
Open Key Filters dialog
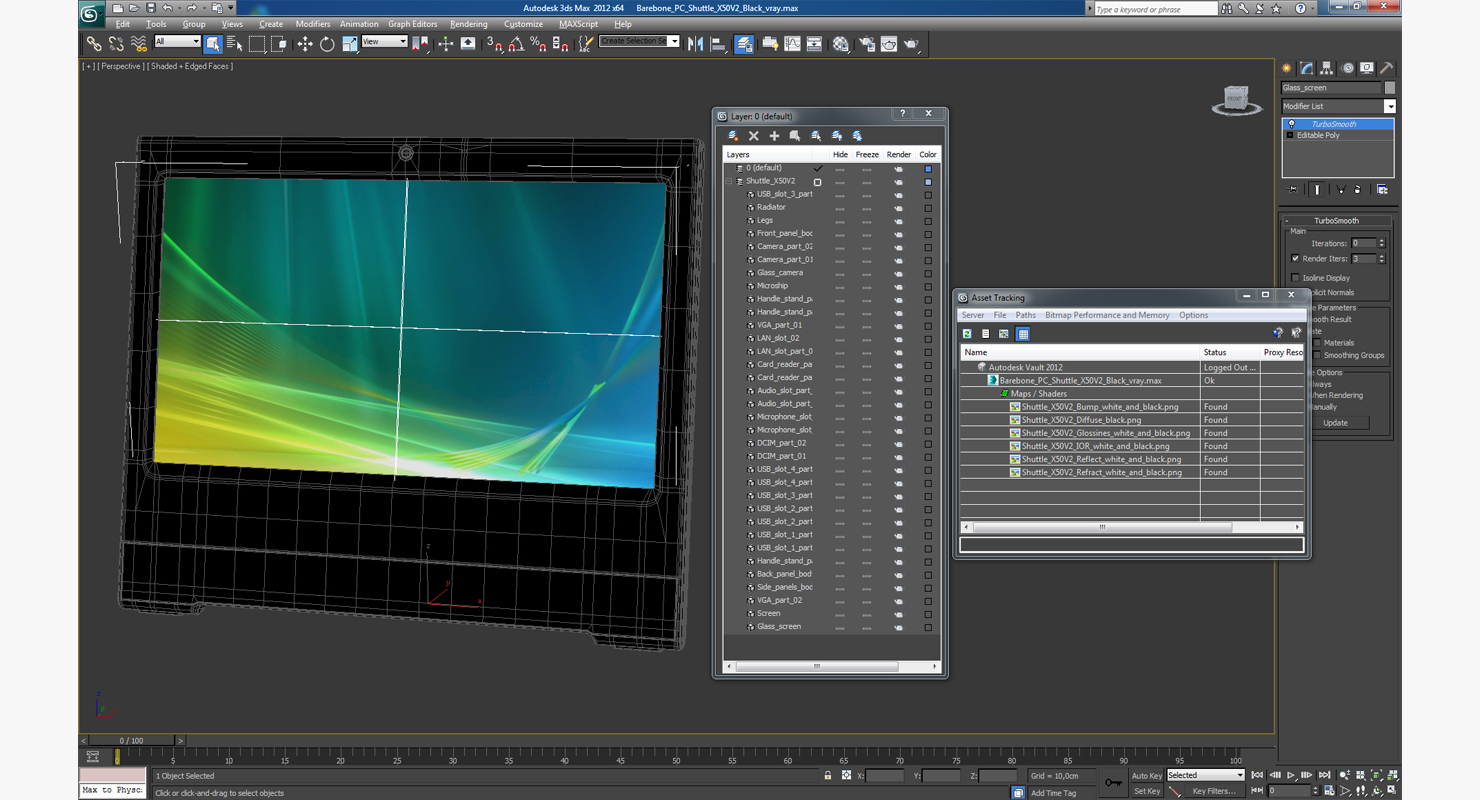[1213, 791]
